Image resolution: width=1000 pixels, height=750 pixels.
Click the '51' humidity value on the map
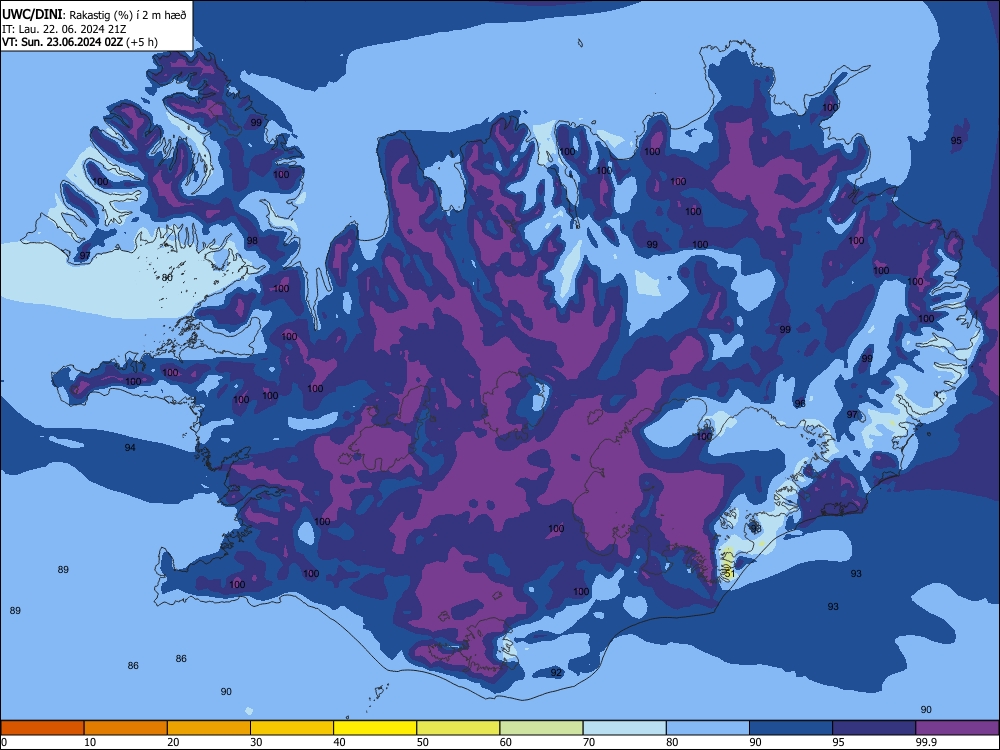point(730,573)
